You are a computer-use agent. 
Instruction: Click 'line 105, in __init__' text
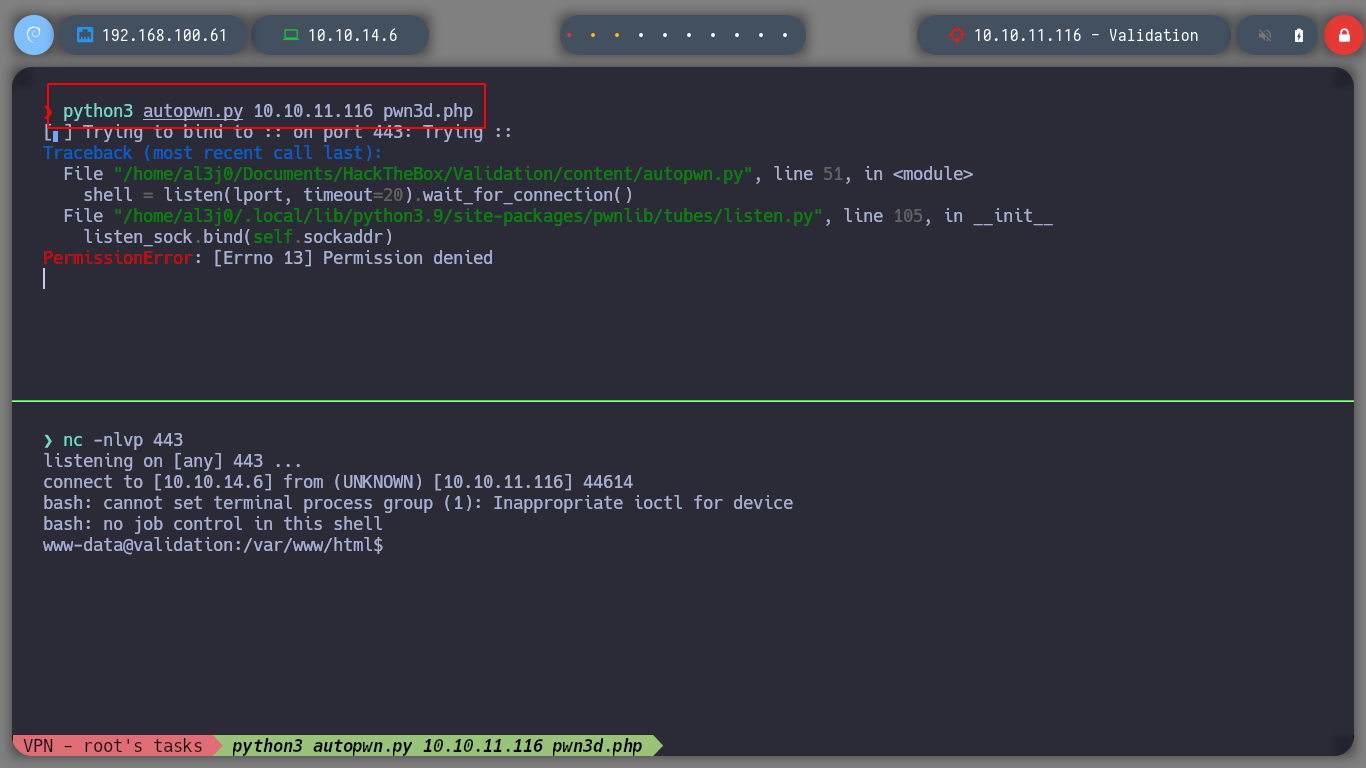click(948, 216)
